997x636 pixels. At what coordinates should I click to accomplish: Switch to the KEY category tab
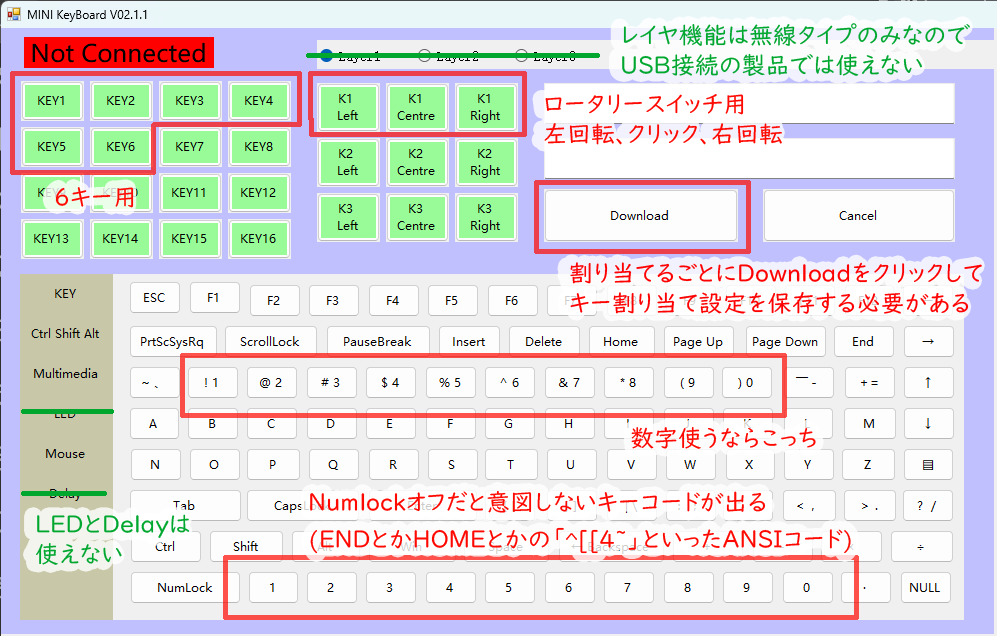click(x=65, y=294)
